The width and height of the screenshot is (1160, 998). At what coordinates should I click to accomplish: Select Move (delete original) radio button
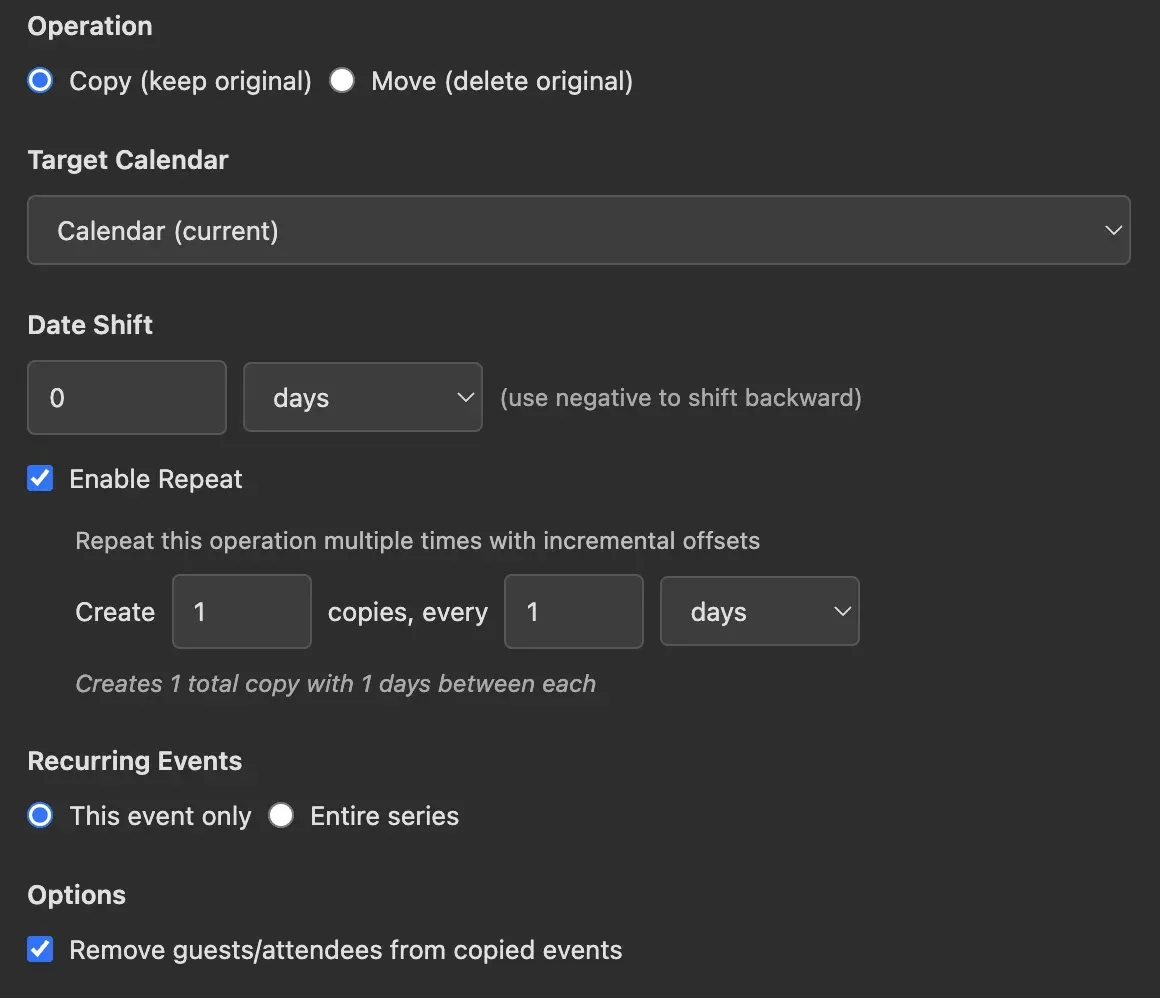(342, 80)
